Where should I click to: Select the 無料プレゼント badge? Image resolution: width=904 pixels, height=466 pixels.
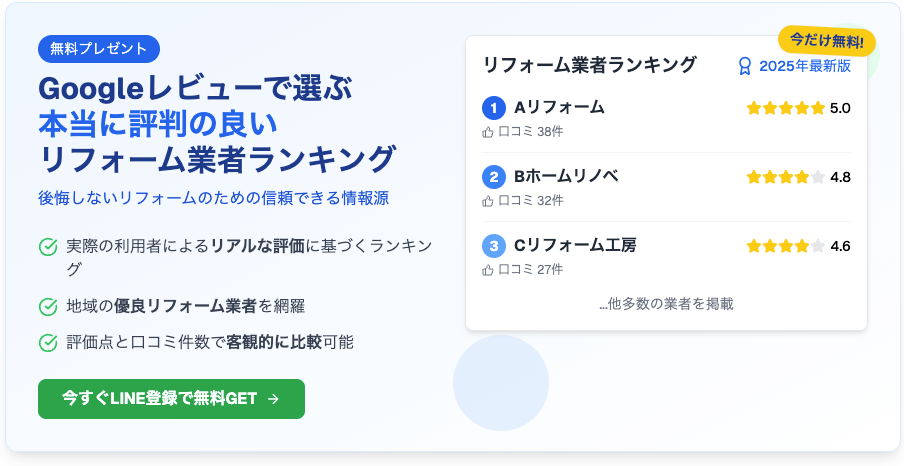click(x=99, y=48)
